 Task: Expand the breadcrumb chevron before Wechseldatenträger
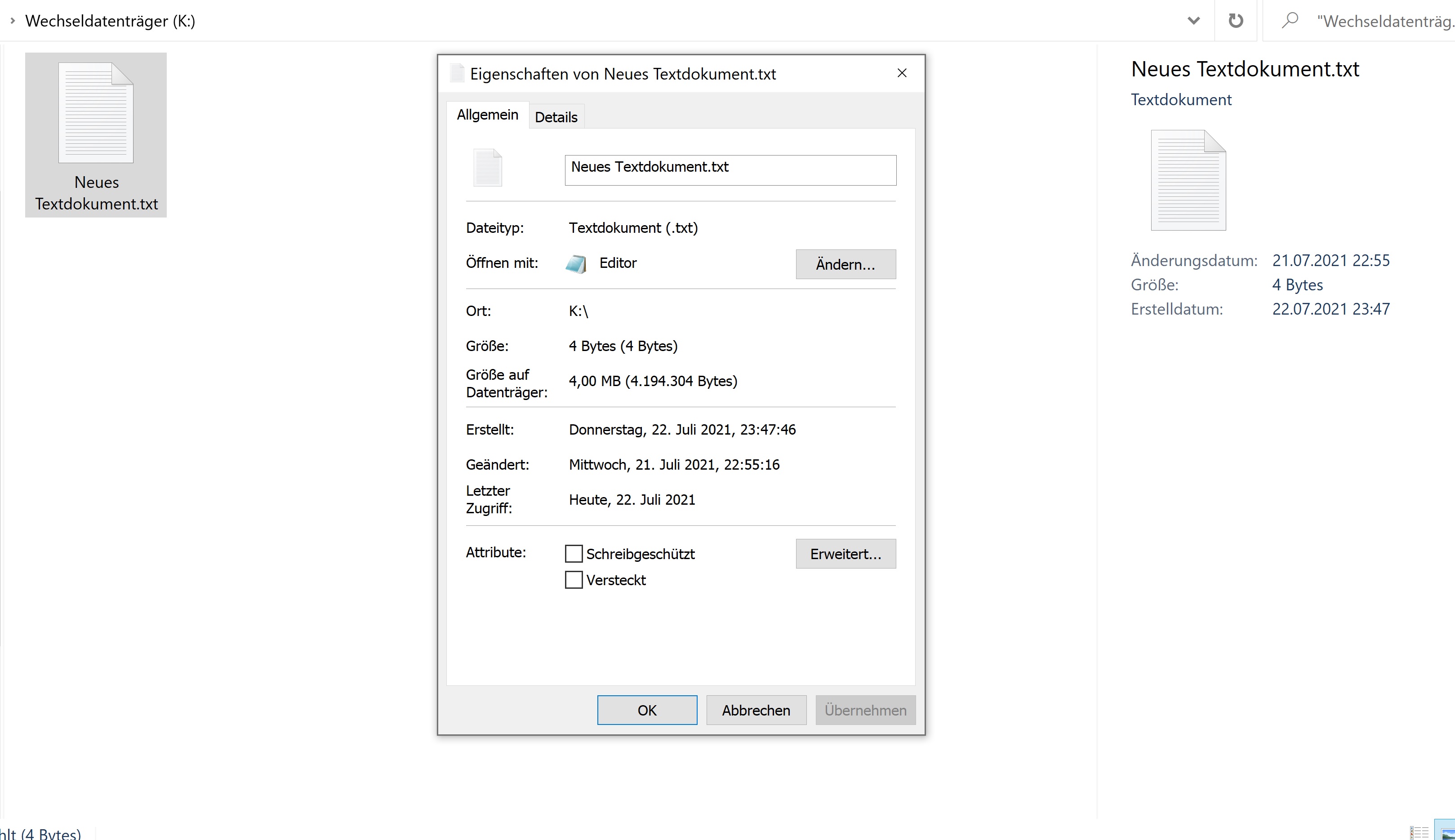pyautogui.click(x=13, y=21)
